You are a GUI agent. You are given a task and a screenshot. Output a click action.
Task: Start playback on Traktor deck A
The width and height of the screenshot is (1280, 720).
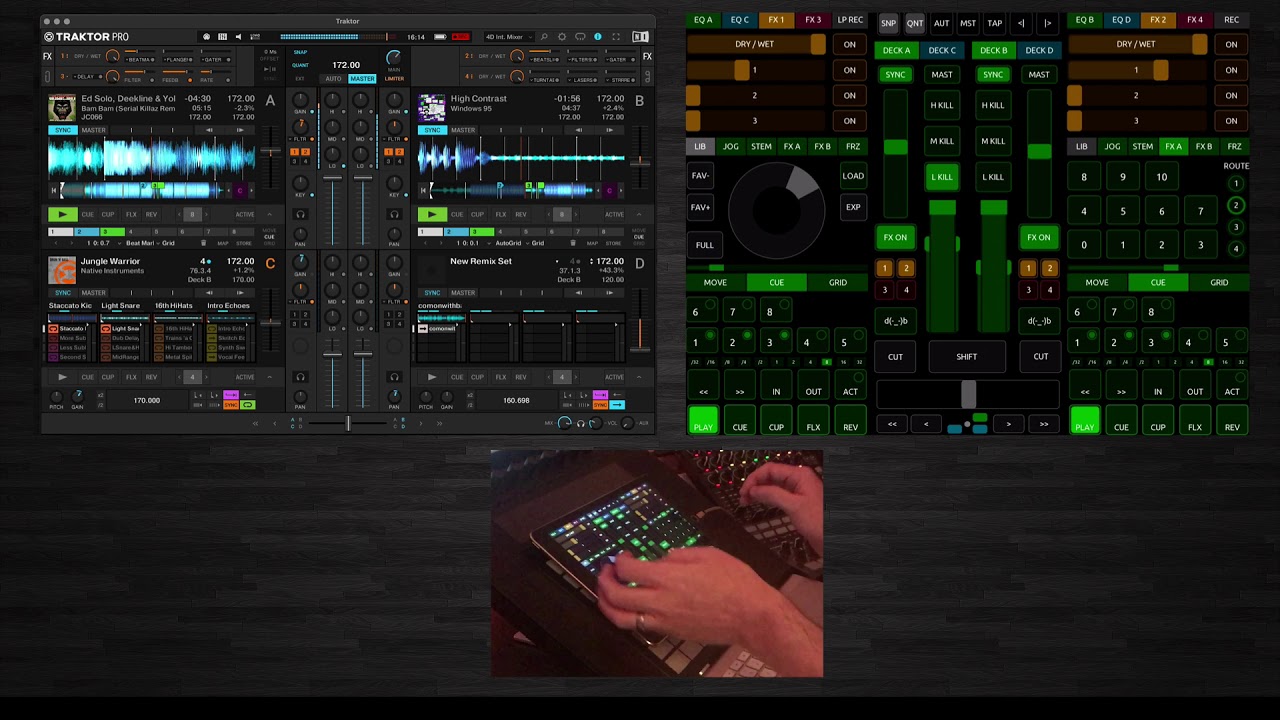[x=62, y=214]
